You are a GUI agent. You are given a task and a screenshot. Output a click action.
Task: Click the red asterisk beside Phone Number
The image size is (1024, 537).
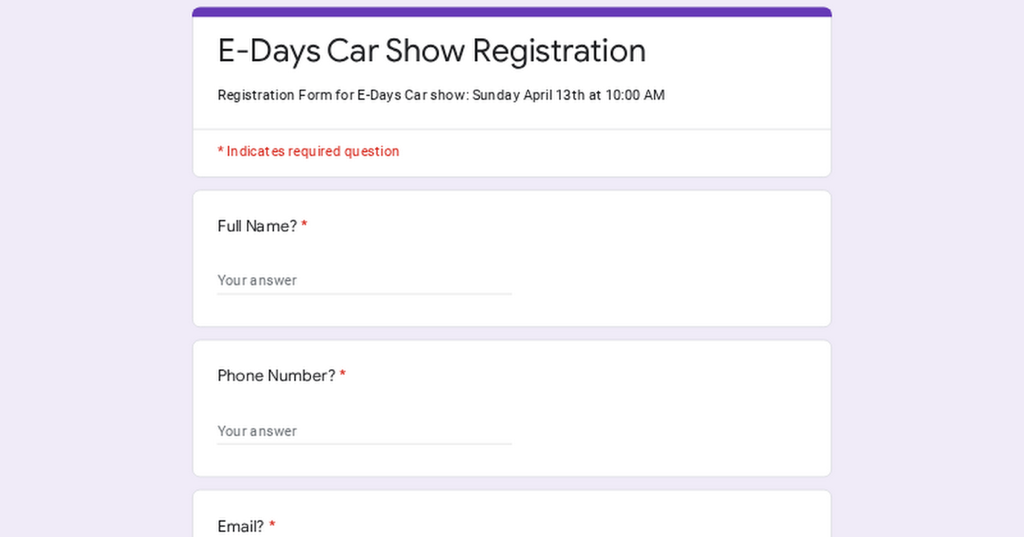342,376
